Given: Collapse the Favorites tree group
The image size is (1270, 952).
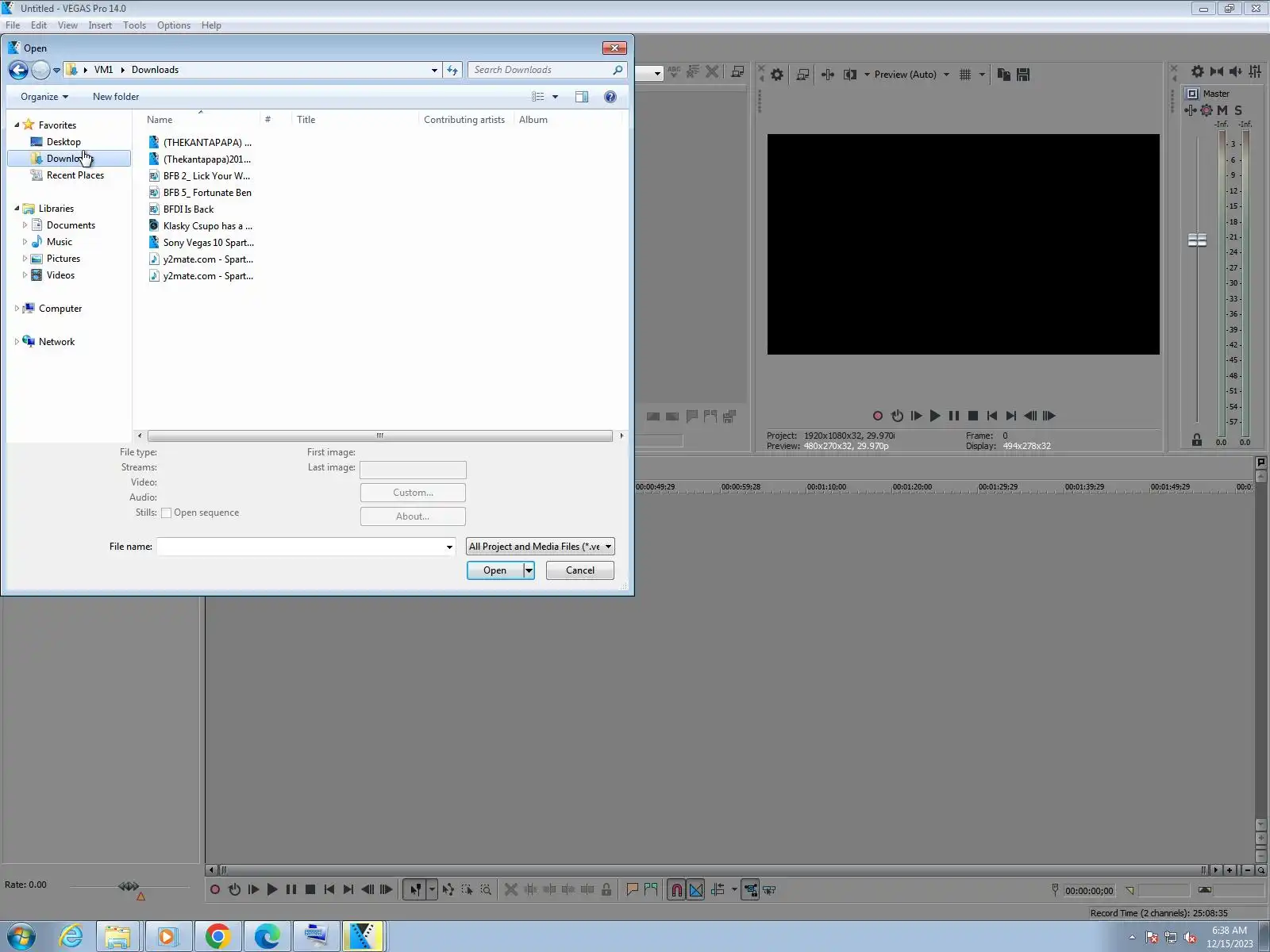Looking at the screenshot, I should 17,125.
